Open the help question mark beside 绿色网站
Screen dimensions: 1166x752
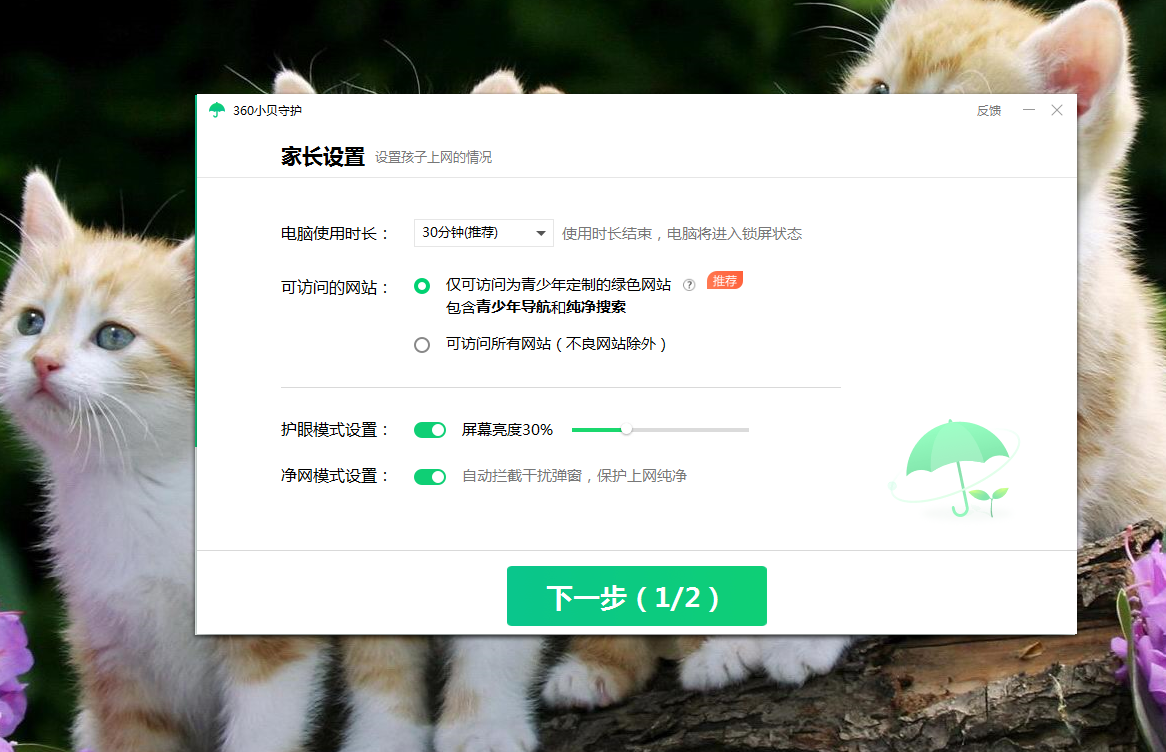pos(689,285)
